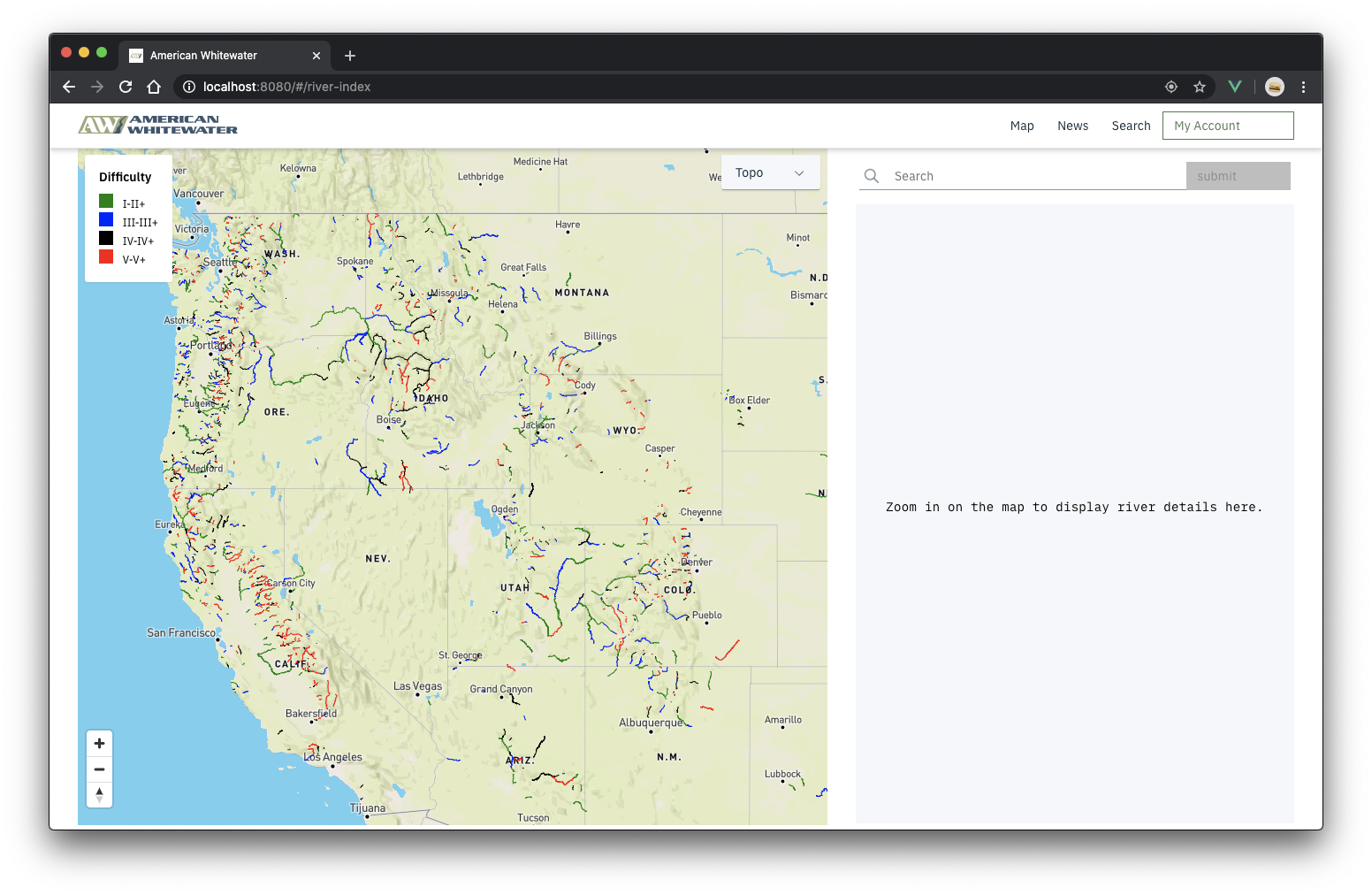The image size is (1372, 895).
Task: Click the UTAH state label
Action: 514,588
